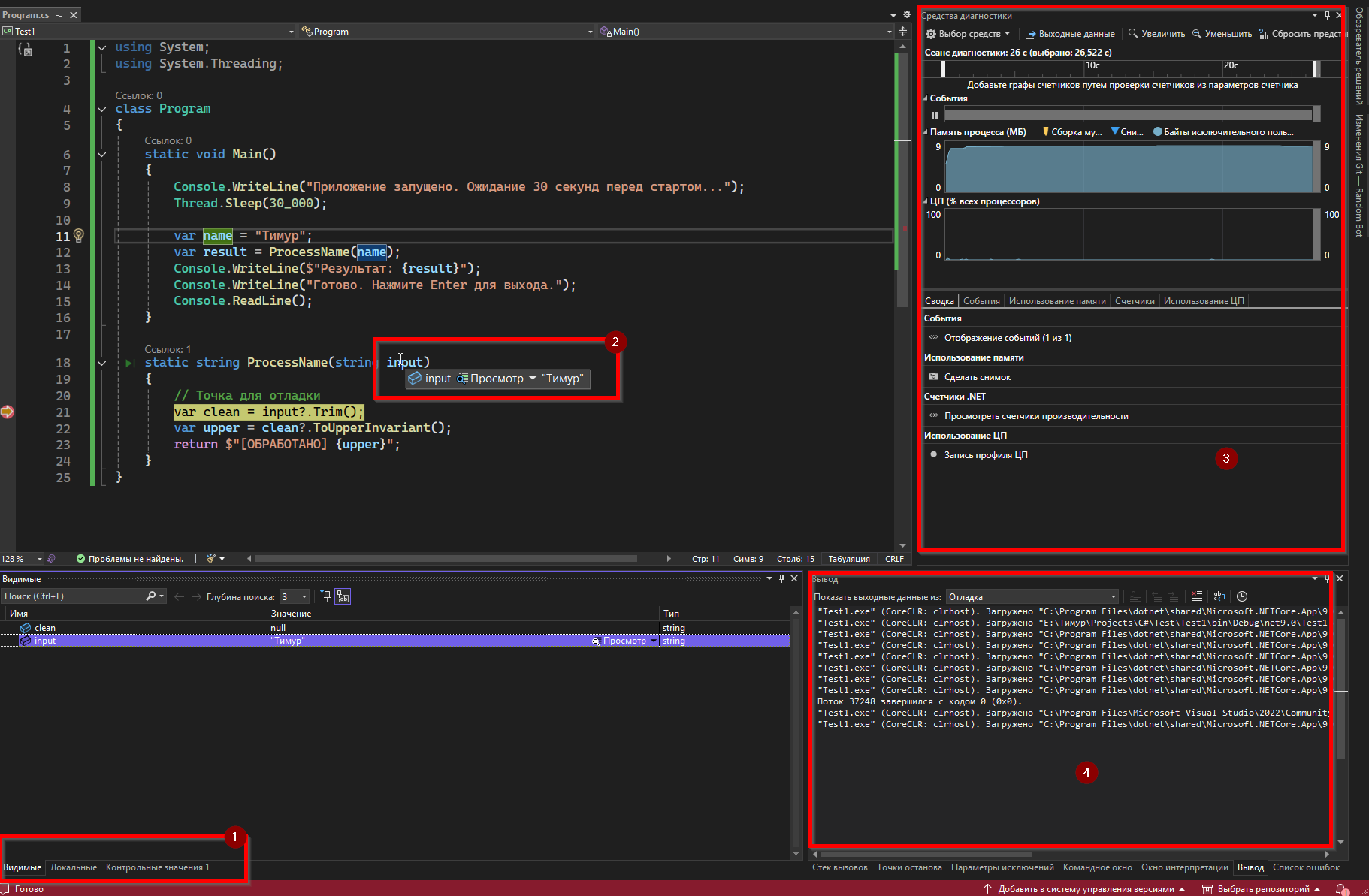
Task: Click the clear all output icon
Action: [1197, 596]
